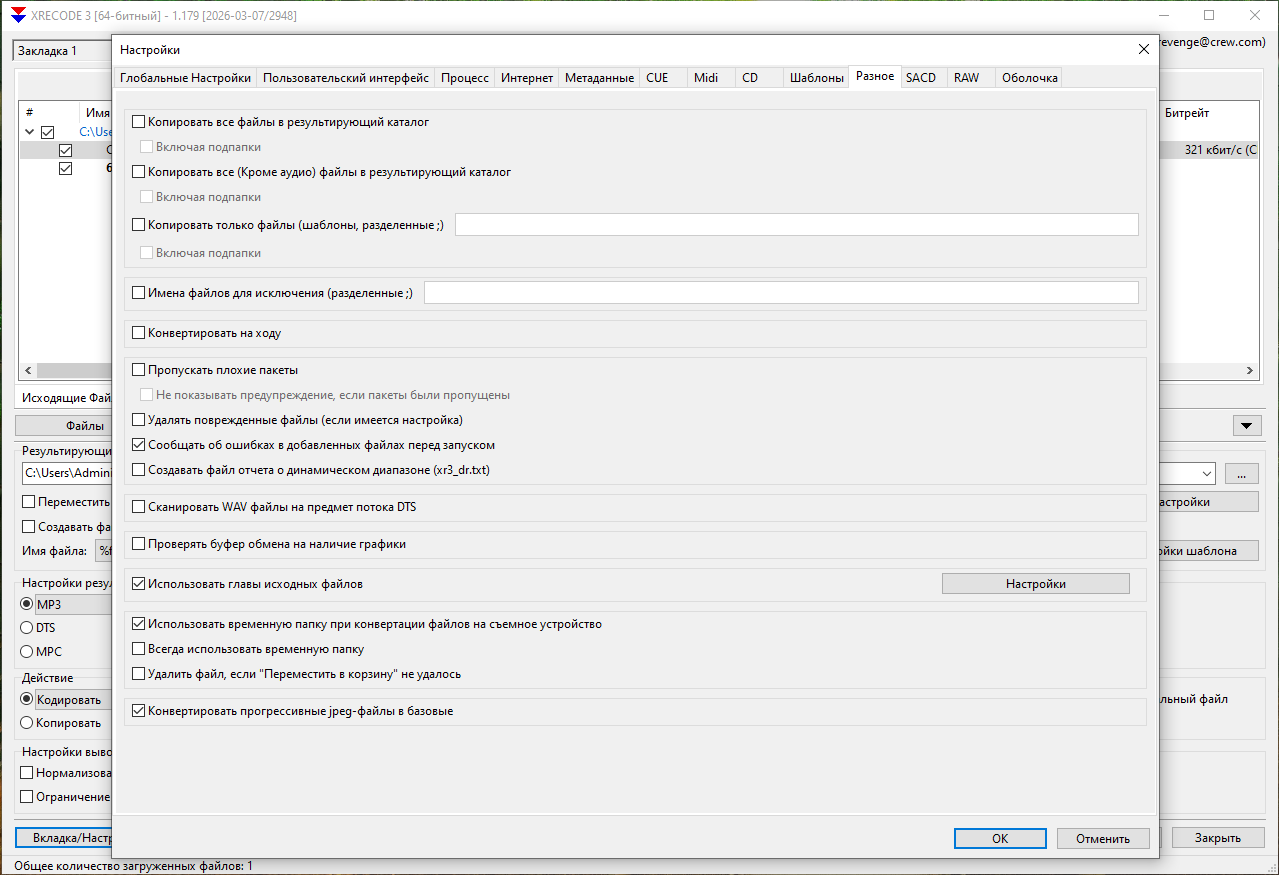Image resolution: width=1279 pixels, height=875 pixels.
Task: Open the output folder dropdown arrow
Action: (1206, 473)
